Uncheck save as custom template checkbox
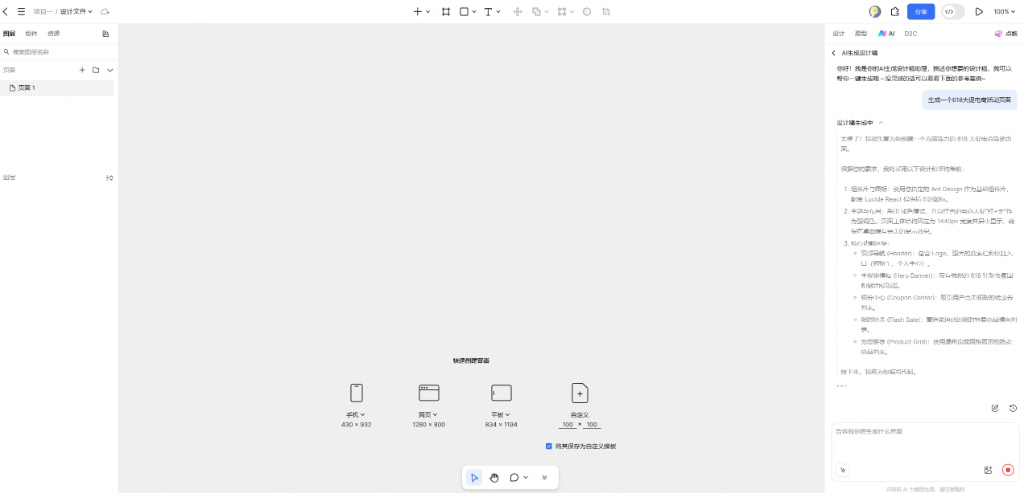1024x493 pixels. pos(549,446)
